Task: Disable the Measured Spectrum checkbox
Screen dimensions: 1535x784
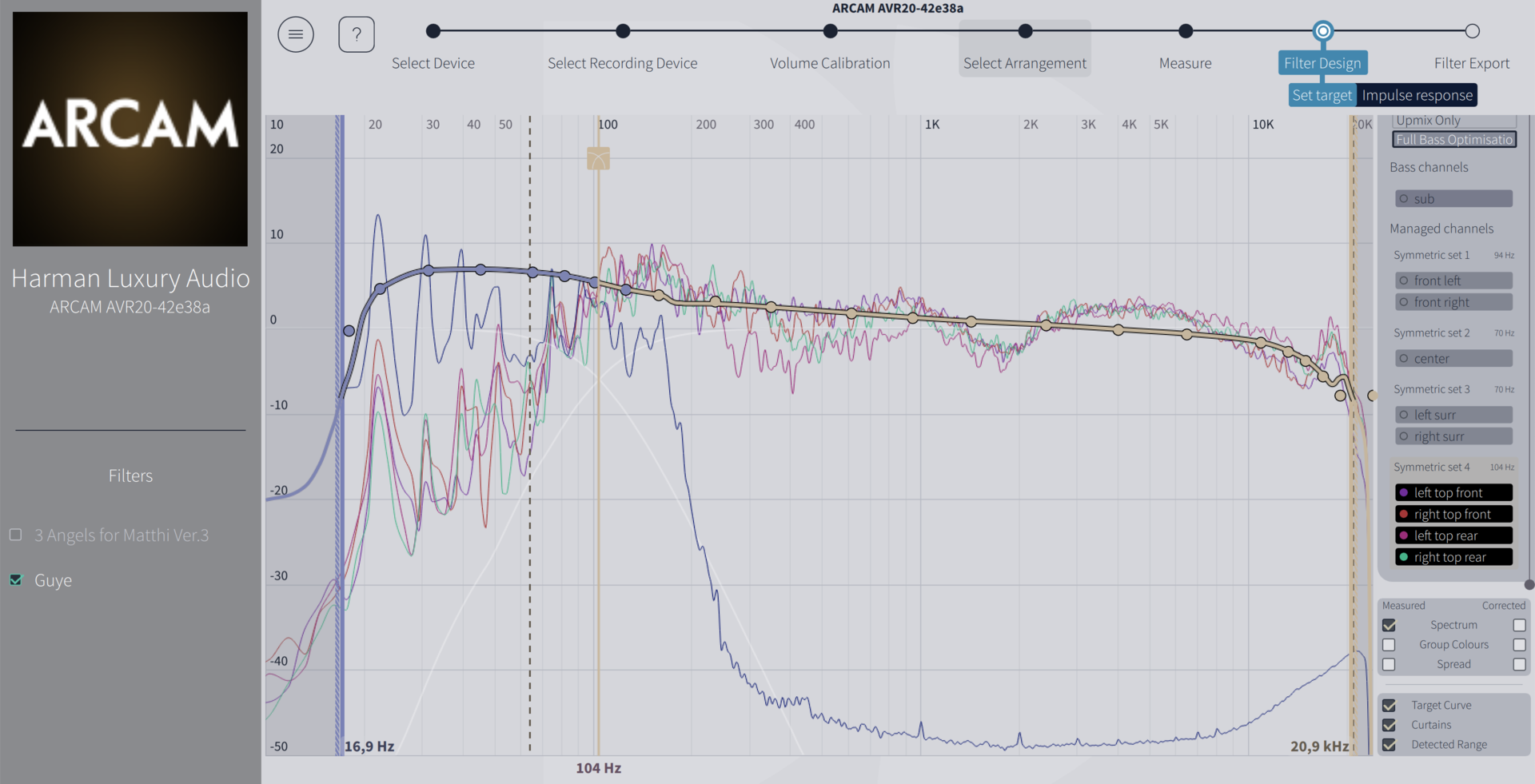Action: click(1389, 625)
